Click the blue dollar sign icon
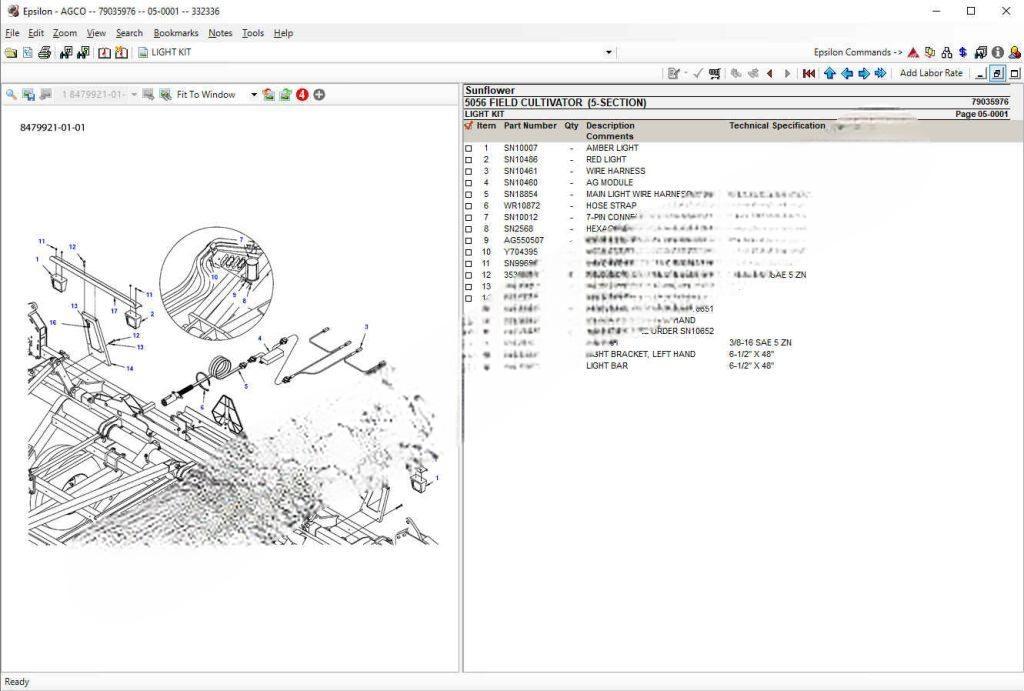 click(962, 53)
